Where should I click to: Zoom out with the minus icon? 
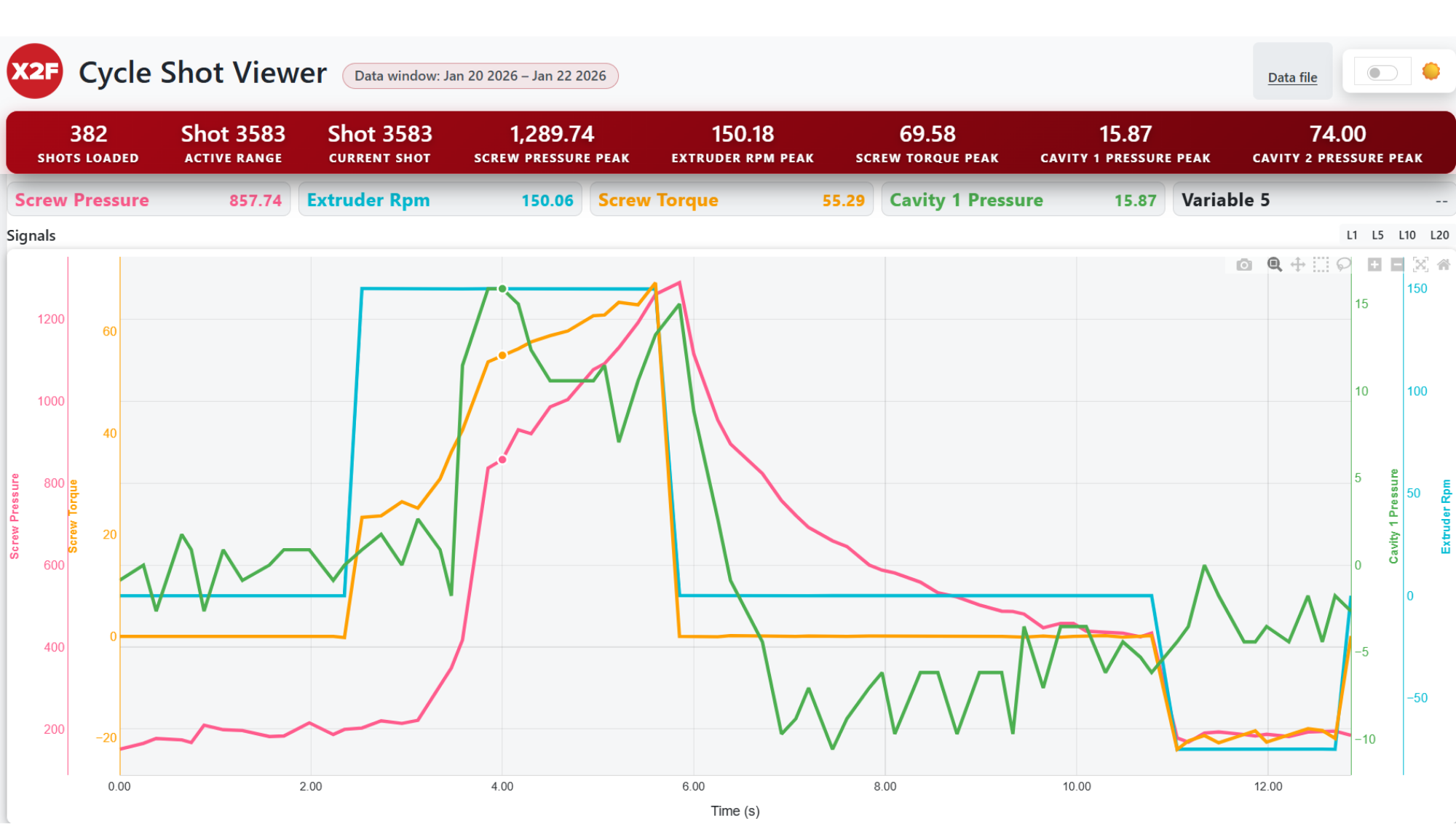(1397, 265)
